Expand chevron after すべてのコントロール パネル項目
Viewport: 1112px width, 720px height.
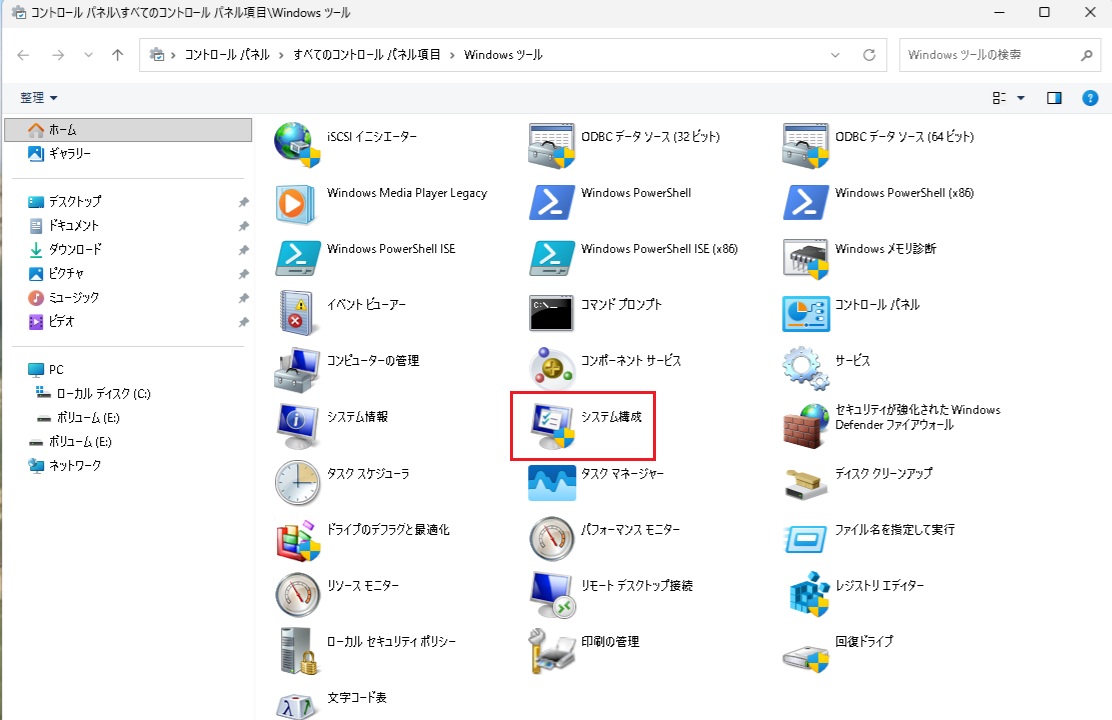tap(452, 55)
